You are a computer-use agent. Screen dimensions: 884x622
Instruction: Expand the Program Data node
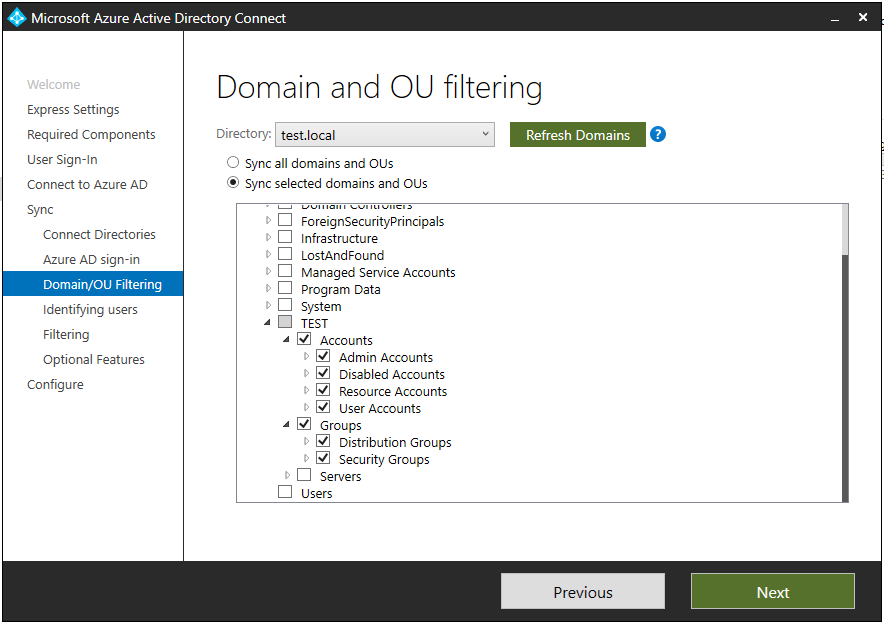coord(268,289)
